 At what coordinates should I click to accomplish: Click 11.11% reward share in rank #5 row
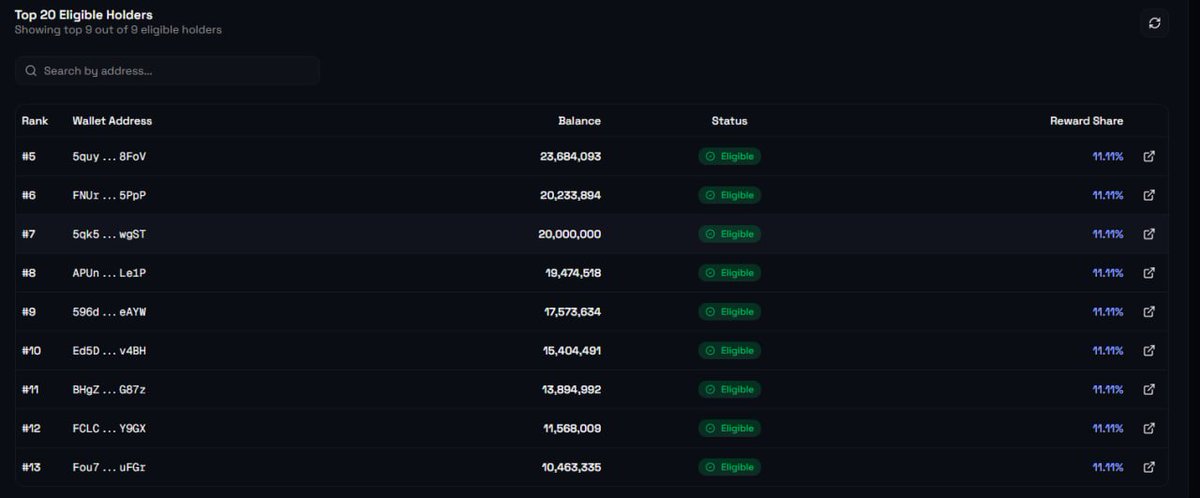click(x=1108, y=156)
